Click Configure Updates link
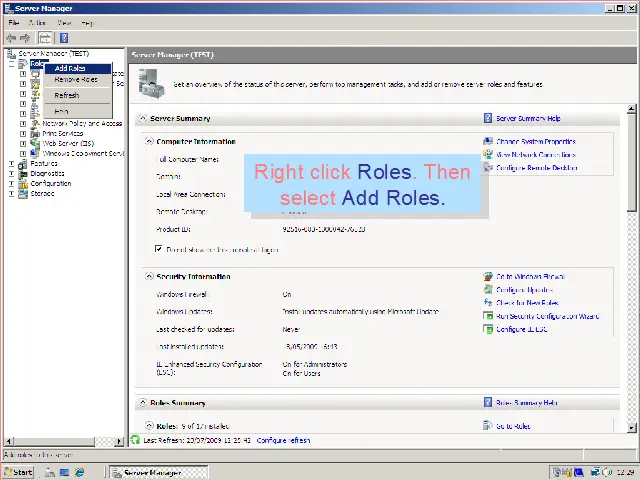This screenshot has height=480, width=640. tap(524, 290)
